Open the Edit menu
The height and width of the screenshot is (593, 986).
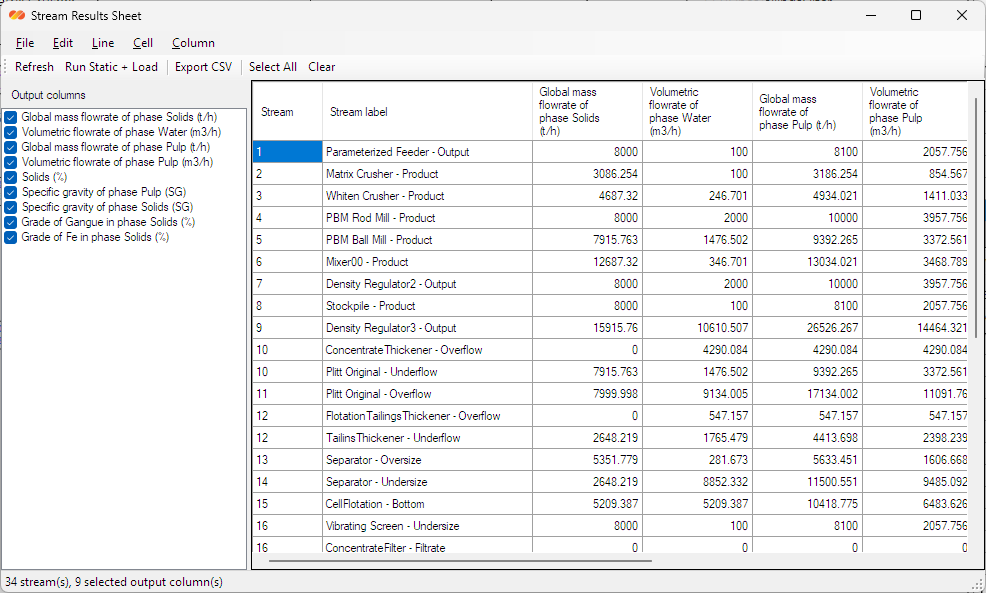(x=62, y=43)
